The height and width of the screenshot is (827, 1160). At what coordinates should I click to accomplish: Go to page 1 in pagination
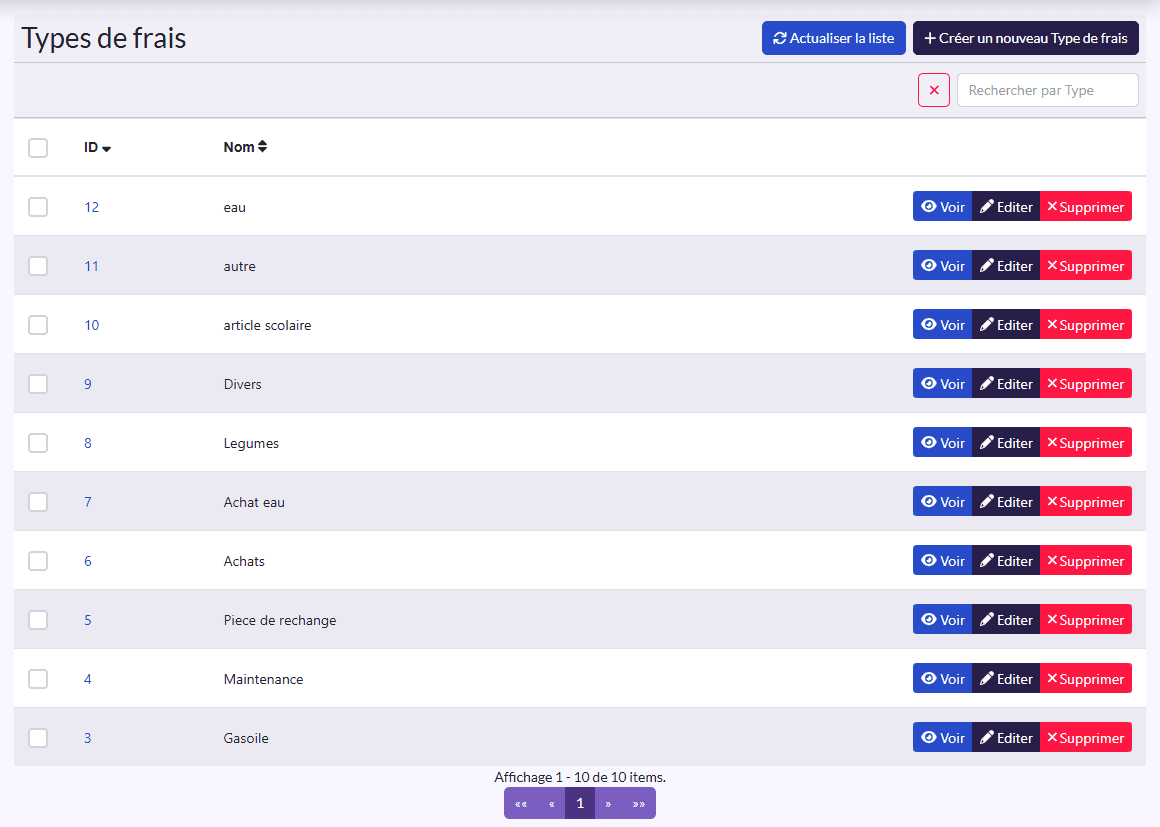580,803
